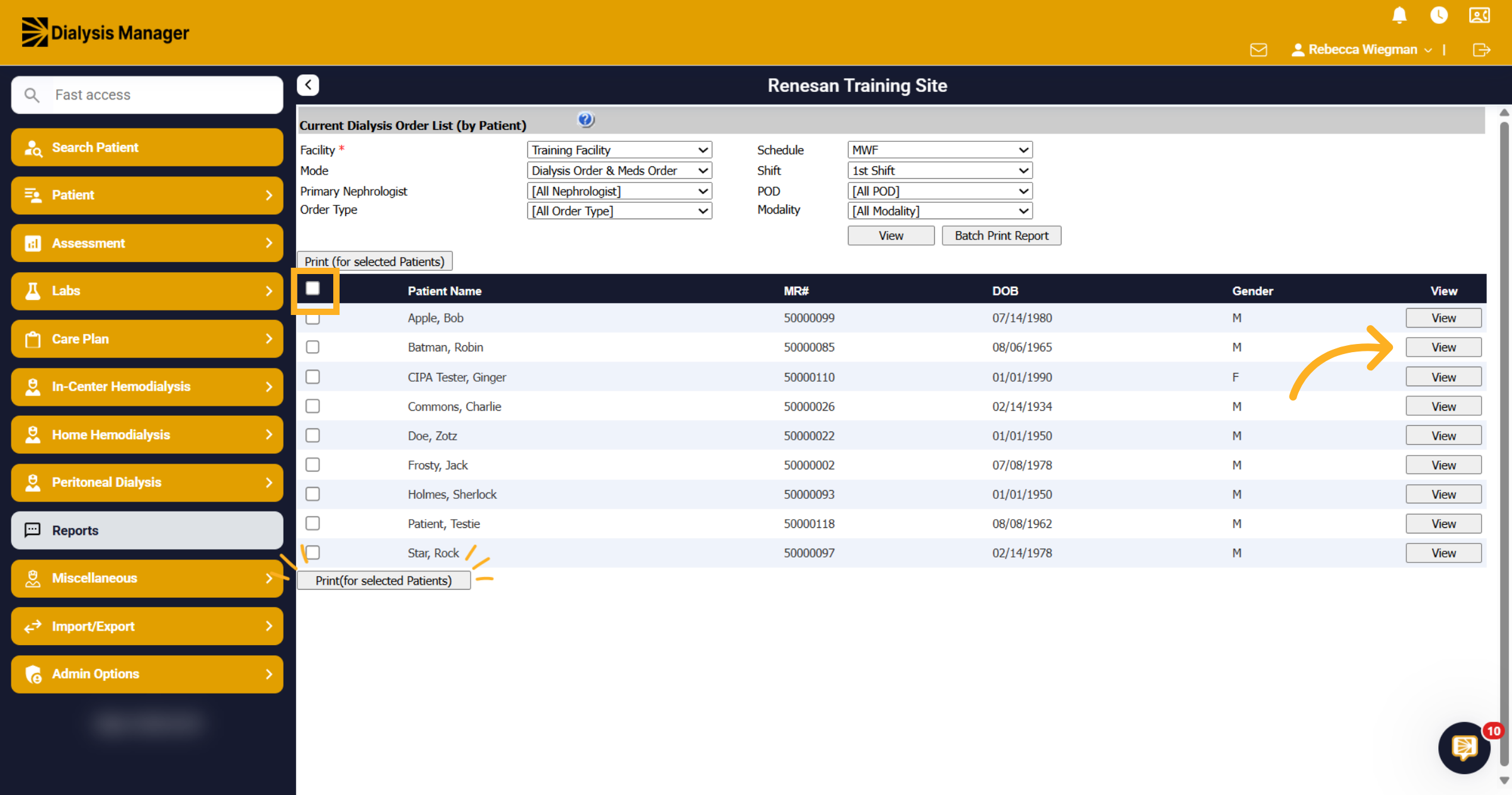Check the box for Batman, Robin
The image size is (1512, 795).
tap(312, 347)
